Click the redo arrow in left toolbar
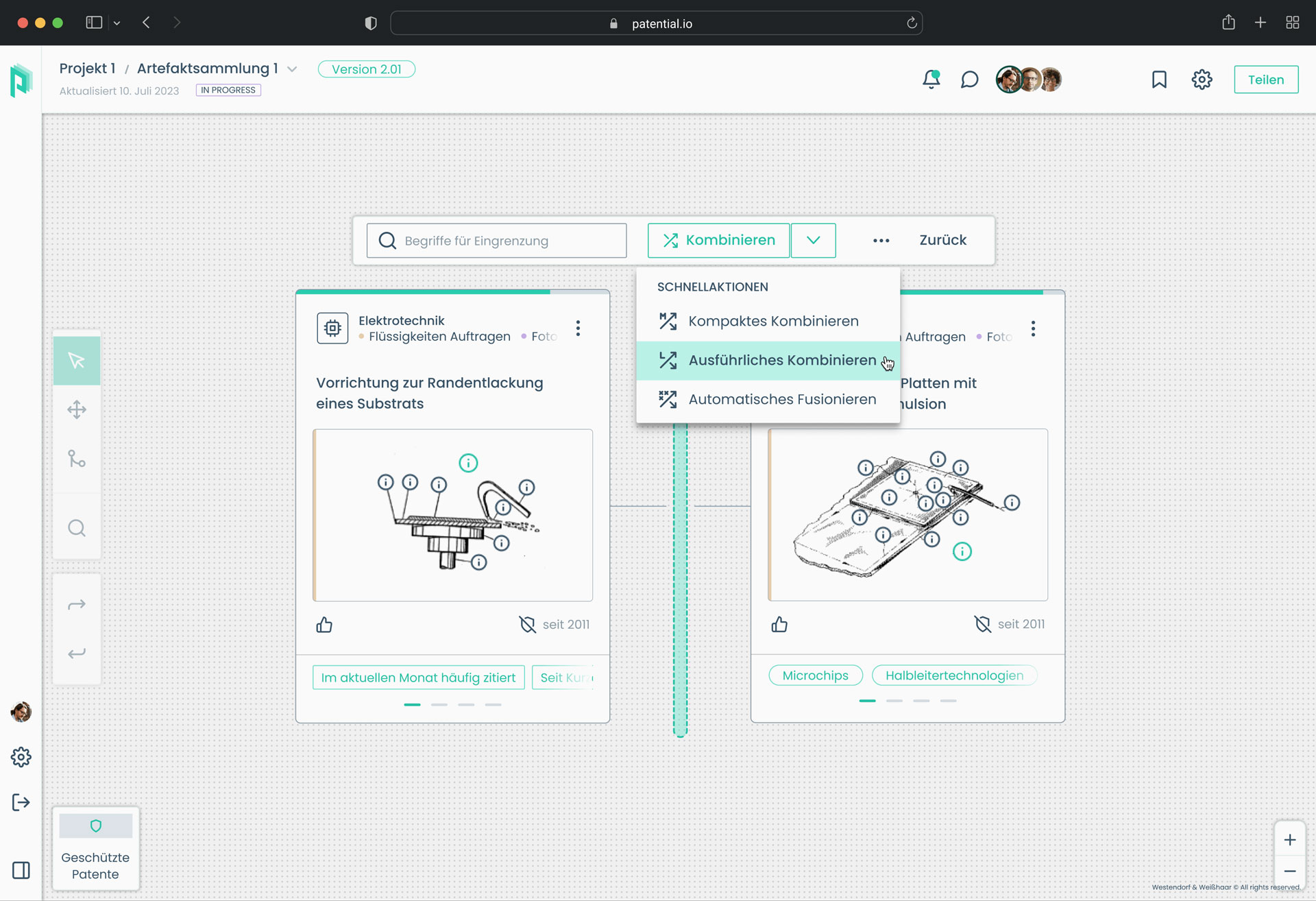 (77, 605)
